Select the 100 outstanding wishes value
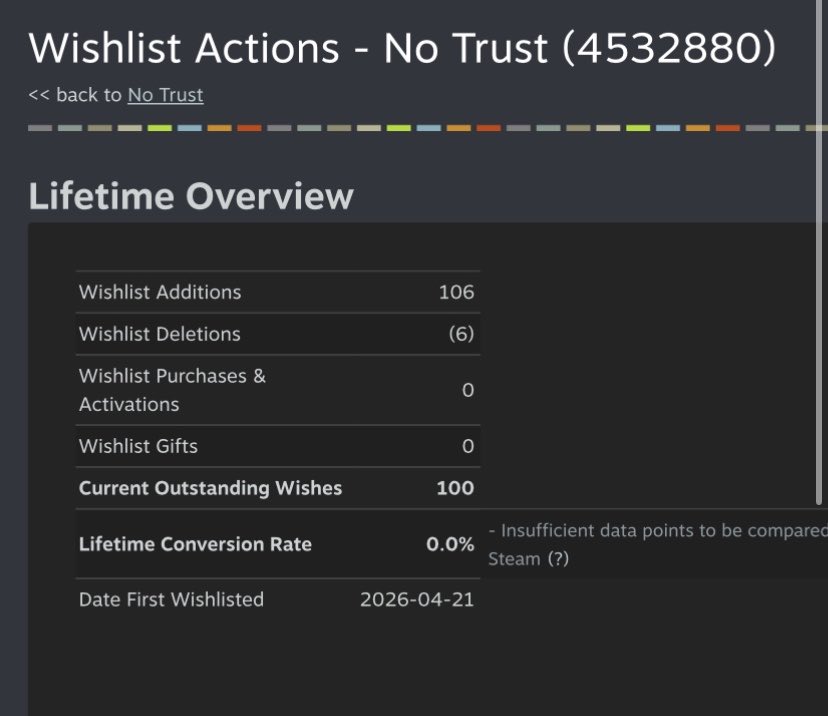 tap(455, 488)
